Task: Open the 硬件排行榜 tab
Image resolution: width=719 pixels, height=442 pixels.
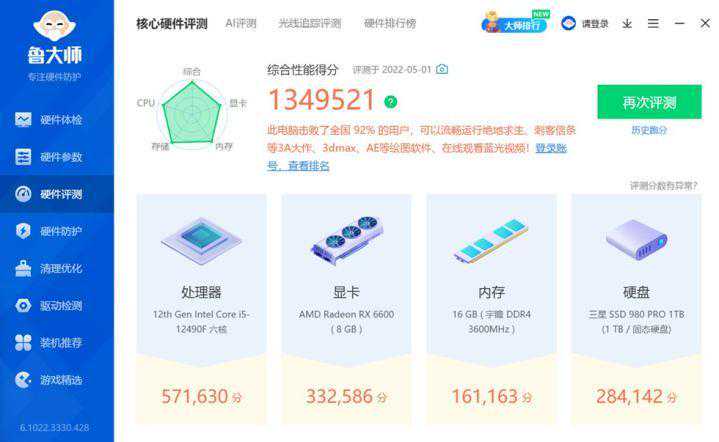Action: pos(390,23)
